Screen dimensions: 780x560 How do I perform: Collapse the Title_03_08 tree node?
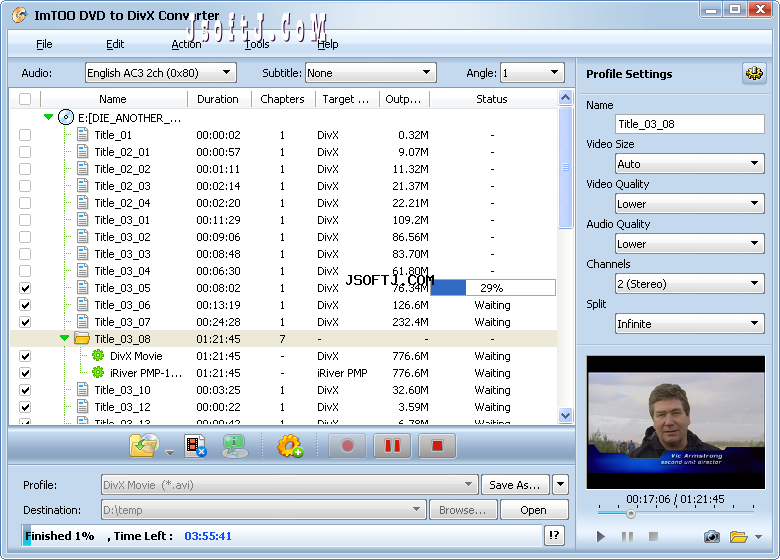(x=64, y=338)
